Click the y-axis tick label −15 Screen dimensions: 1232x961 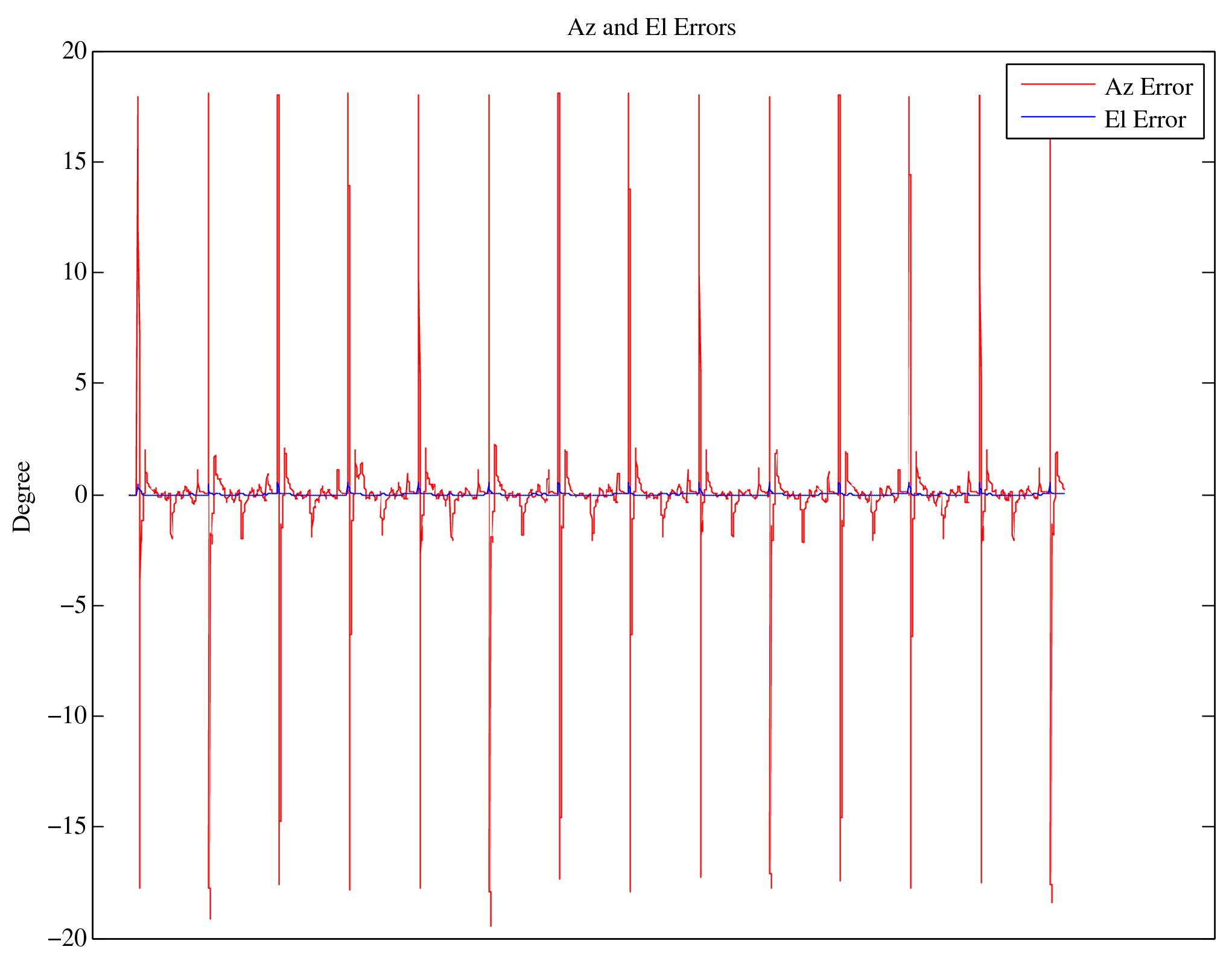68,826
